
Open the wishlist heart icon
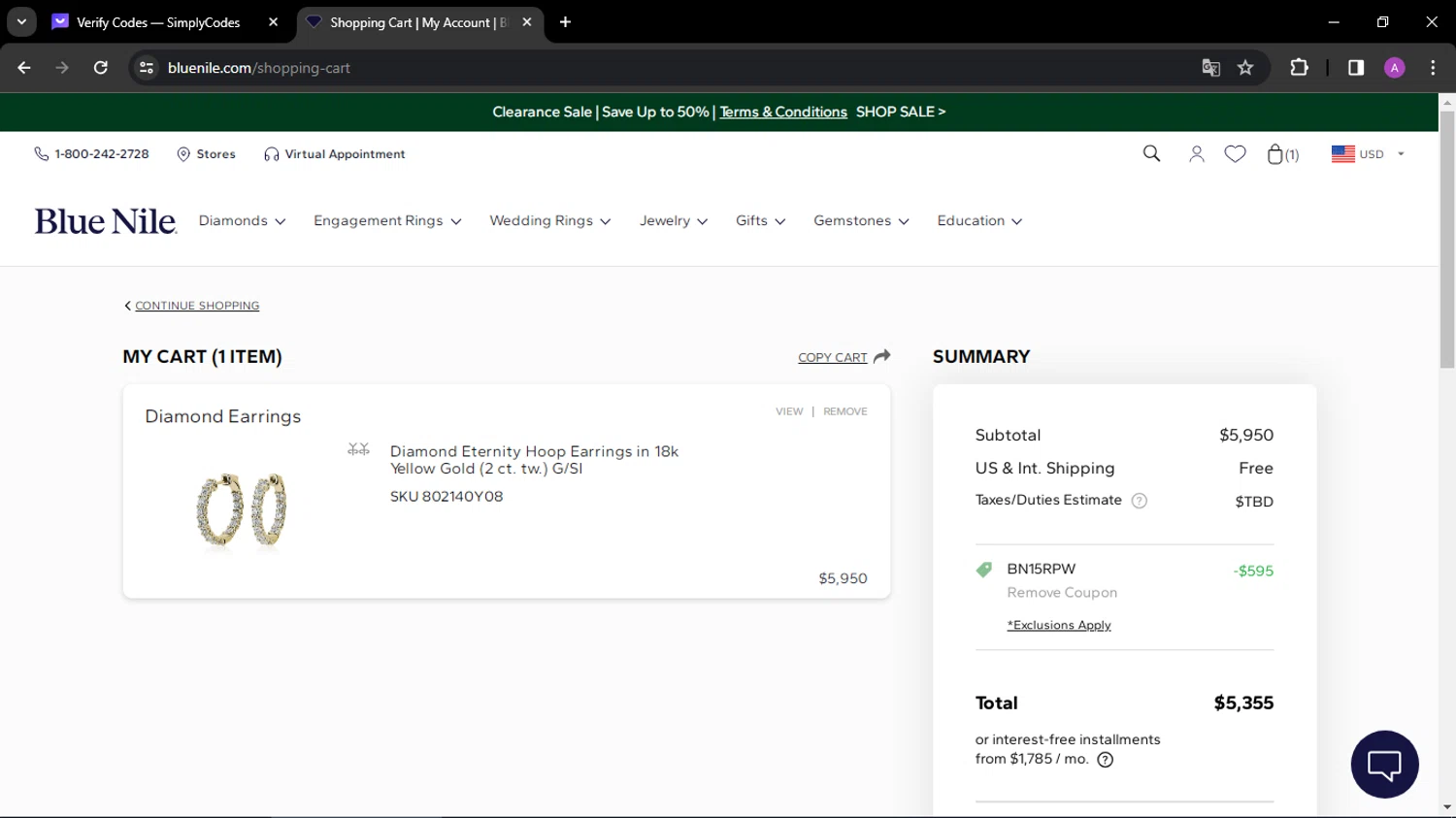1235,154
